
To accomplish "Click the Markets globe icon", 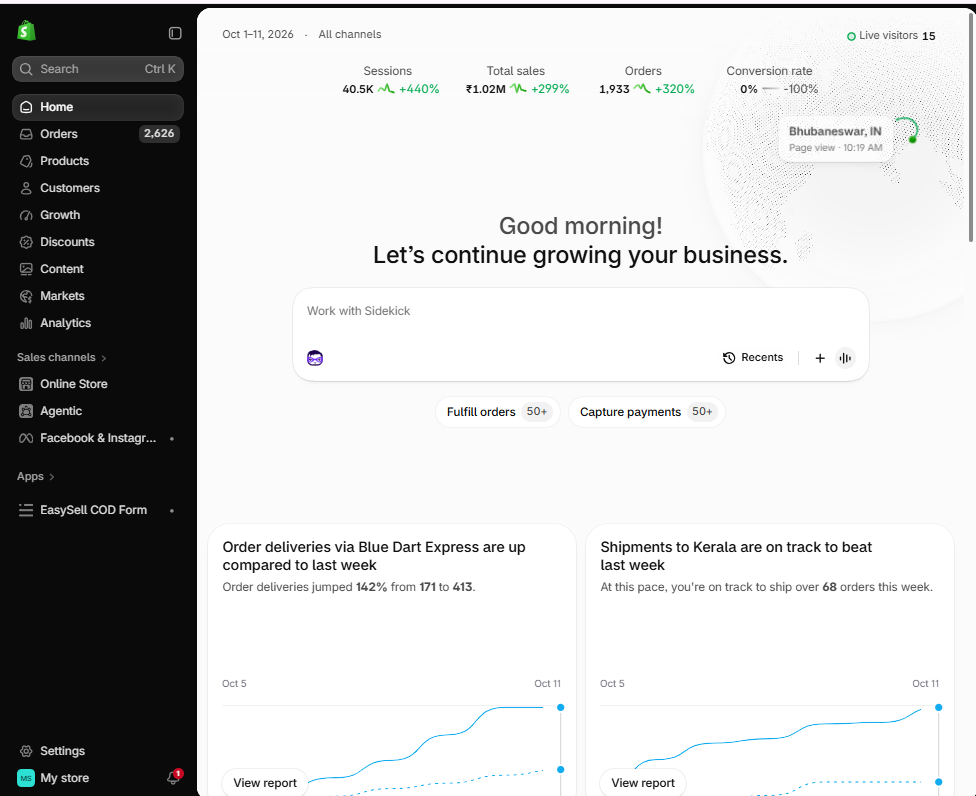I will 26,296.
